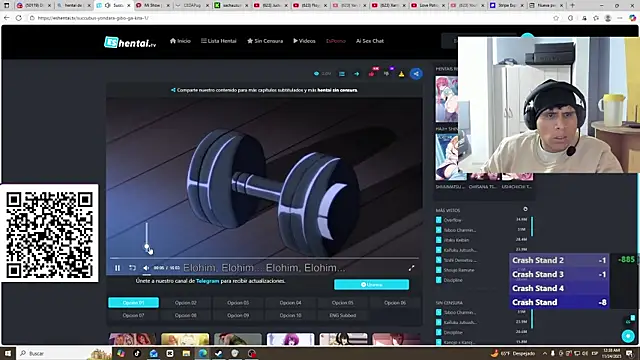
Task: Click the loop/replay icon in the player
Action: [132, 268]
